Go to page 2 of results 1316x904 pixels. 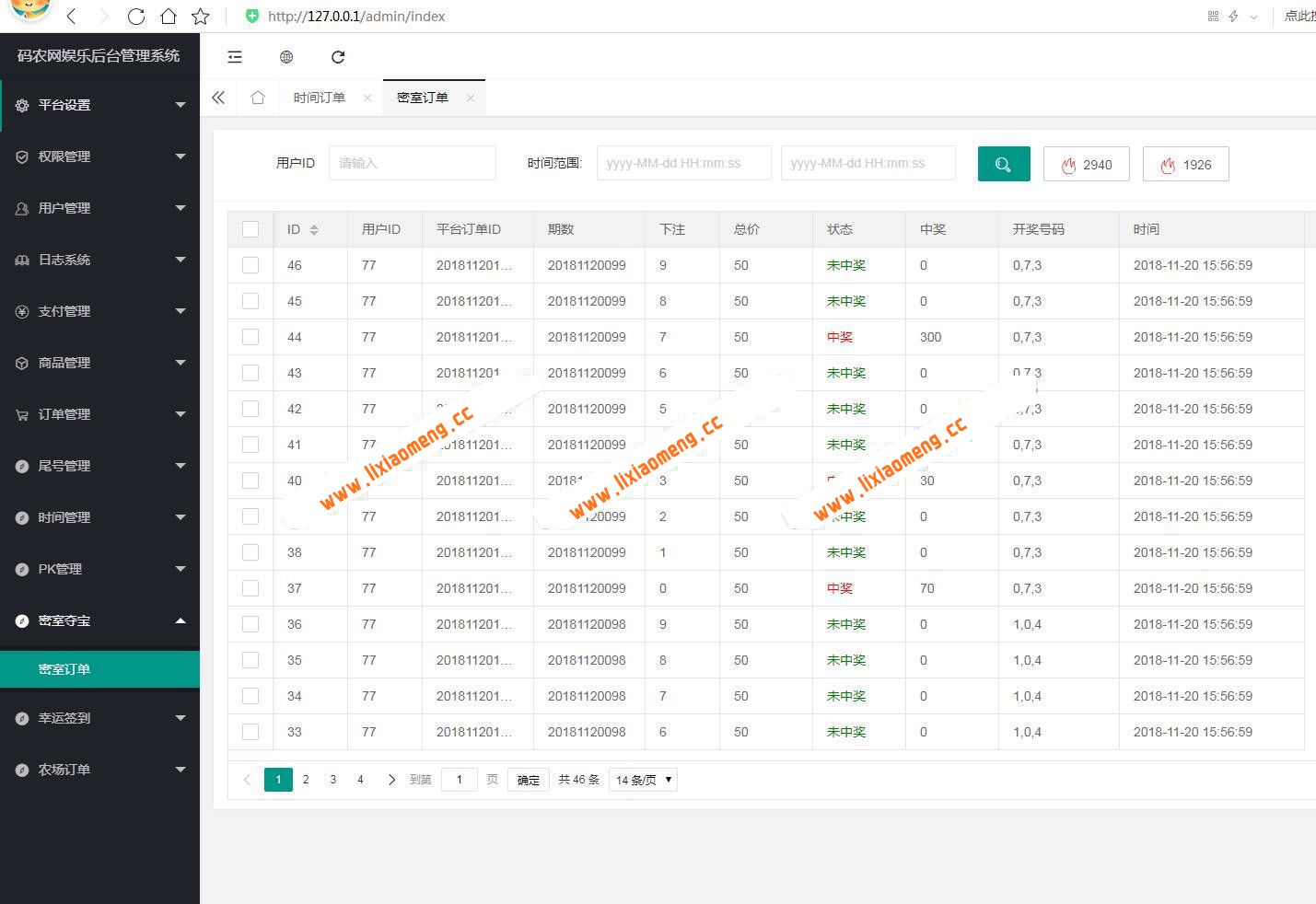point(306,780)
